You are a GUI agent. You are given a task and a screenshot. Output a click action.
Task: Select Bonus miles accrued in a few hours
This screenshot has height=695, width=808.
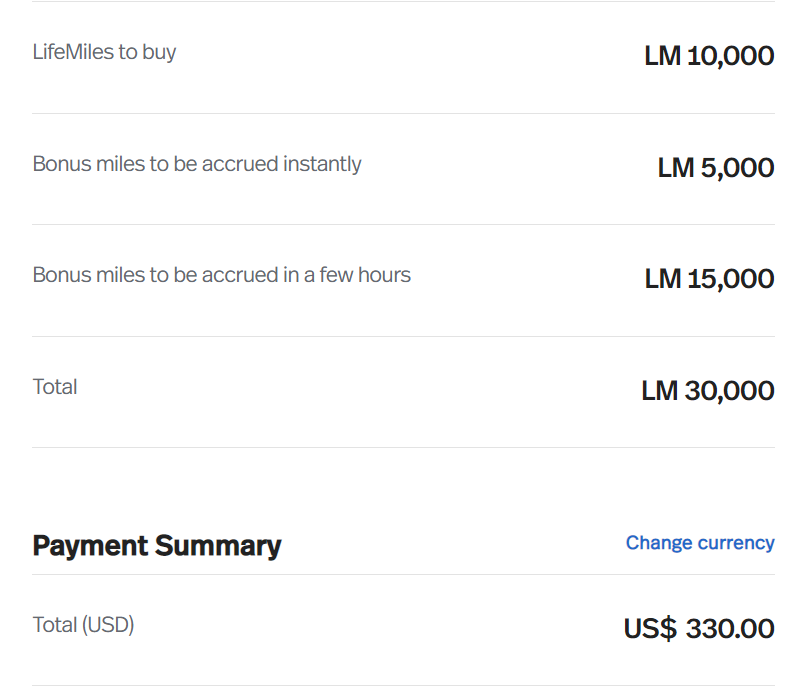222,275
